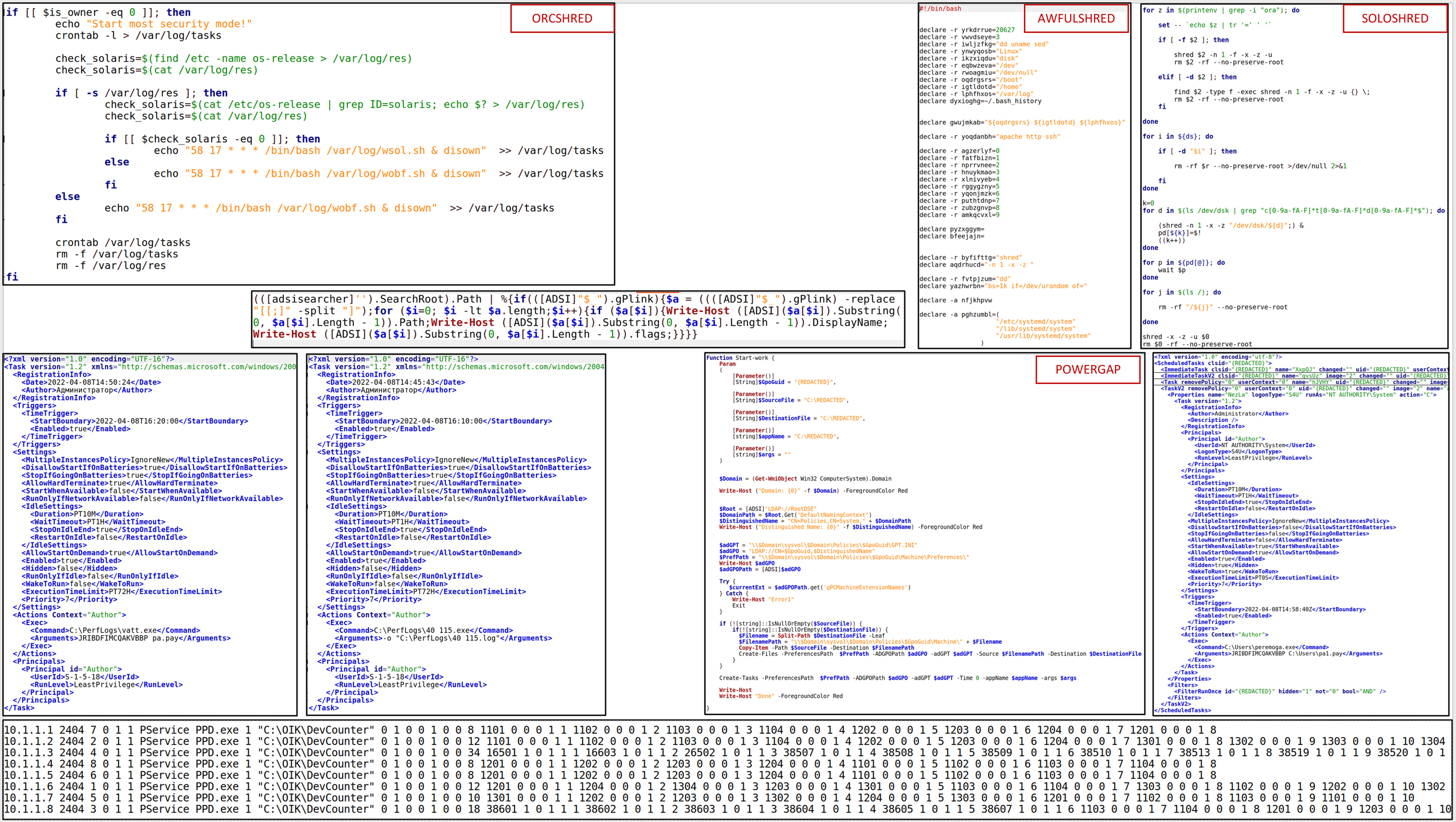The image size is (1456, 822).
Task: Click the crontab /var/log/tasks line
Action: (123, 242)
